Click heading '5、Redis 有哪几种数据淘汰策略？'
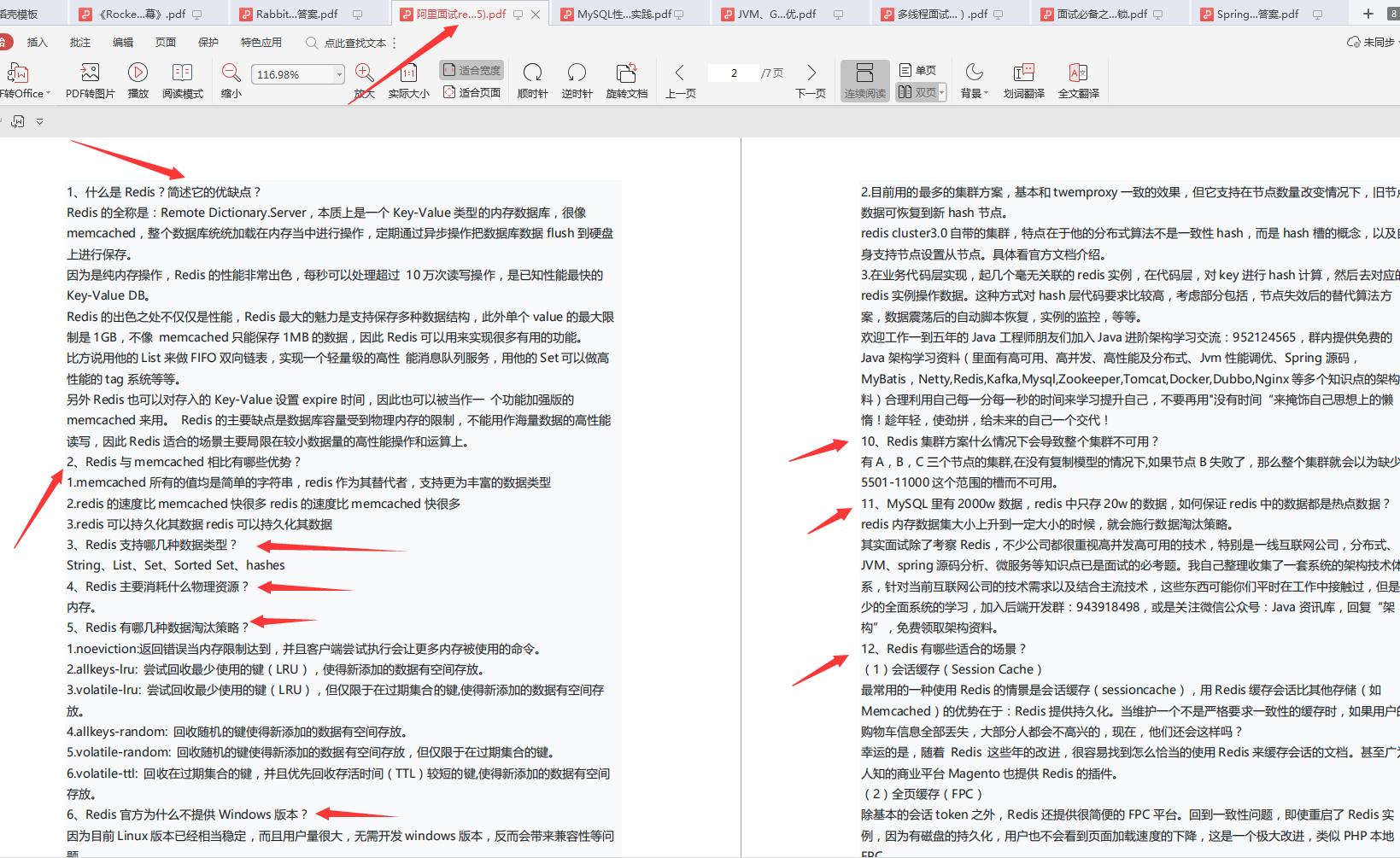The image size is (1400, 858). [x=159, y=627]
